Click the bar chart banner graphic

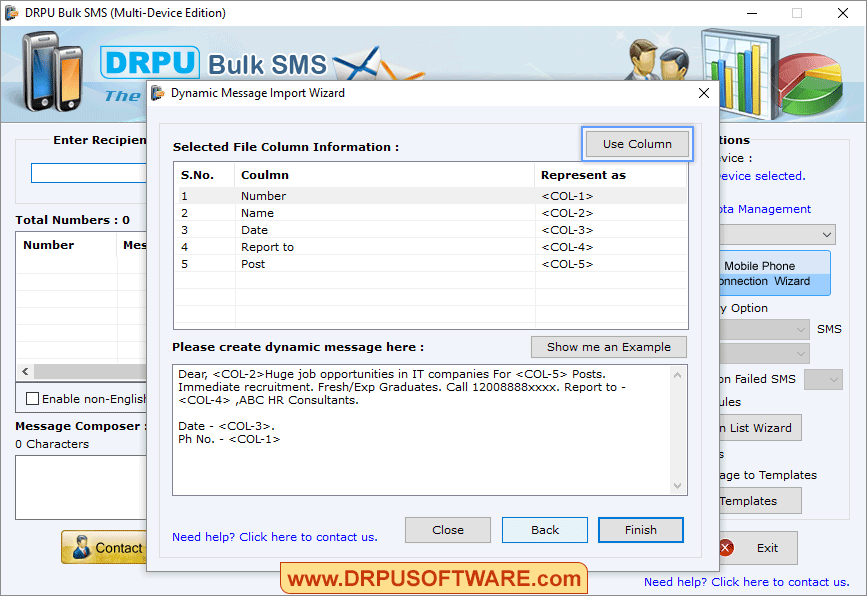[x=739, y=72]
